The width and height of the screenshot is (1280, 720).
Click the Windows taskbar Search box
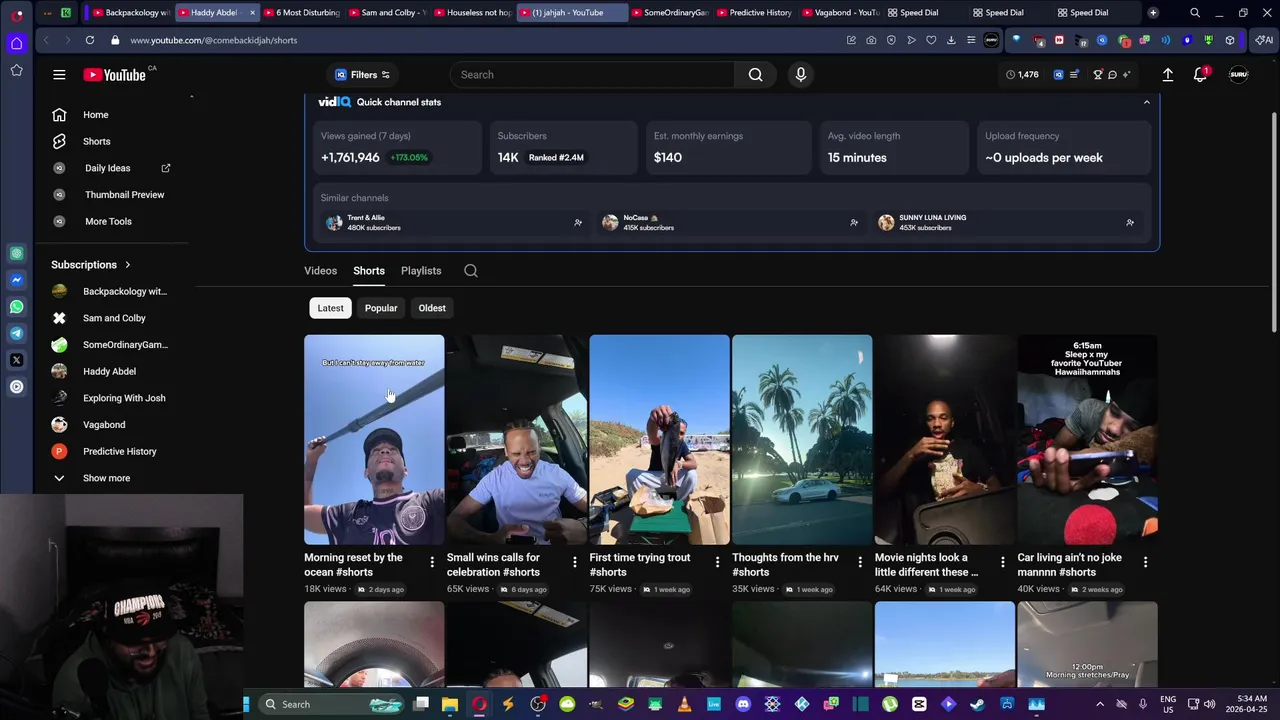[330, 704]
